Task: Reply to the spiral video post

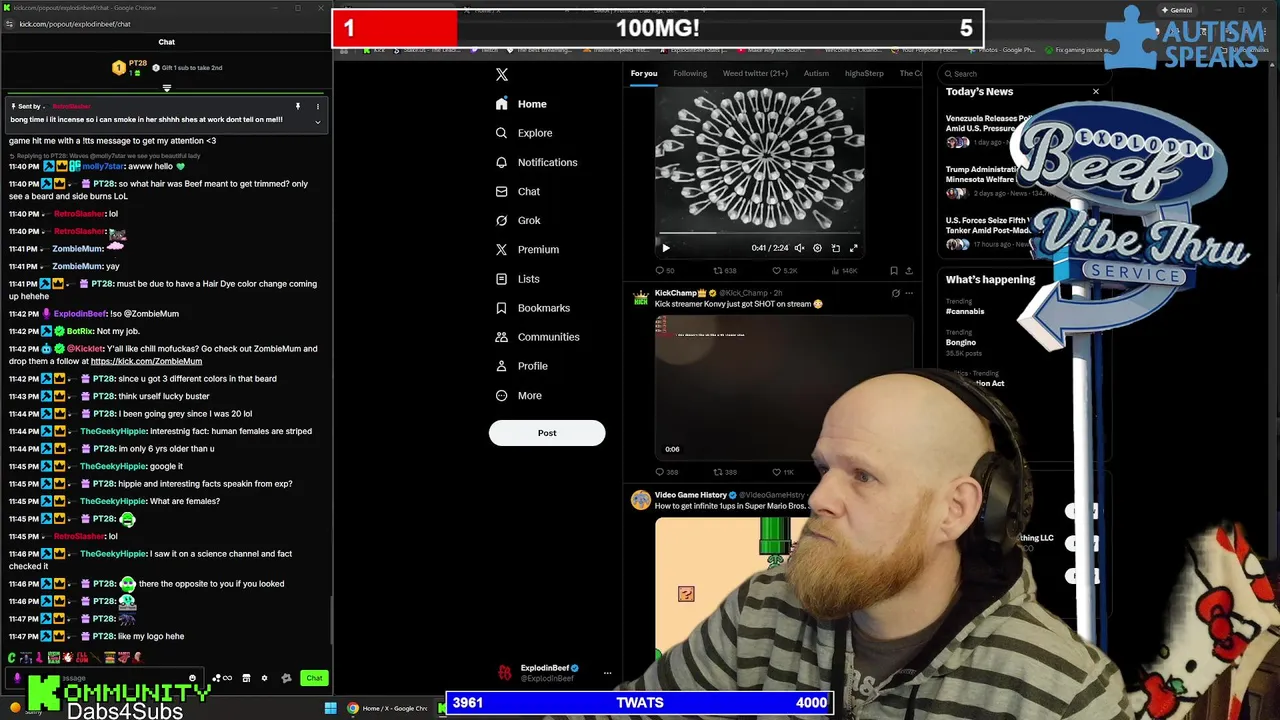Action: point(664,271)
